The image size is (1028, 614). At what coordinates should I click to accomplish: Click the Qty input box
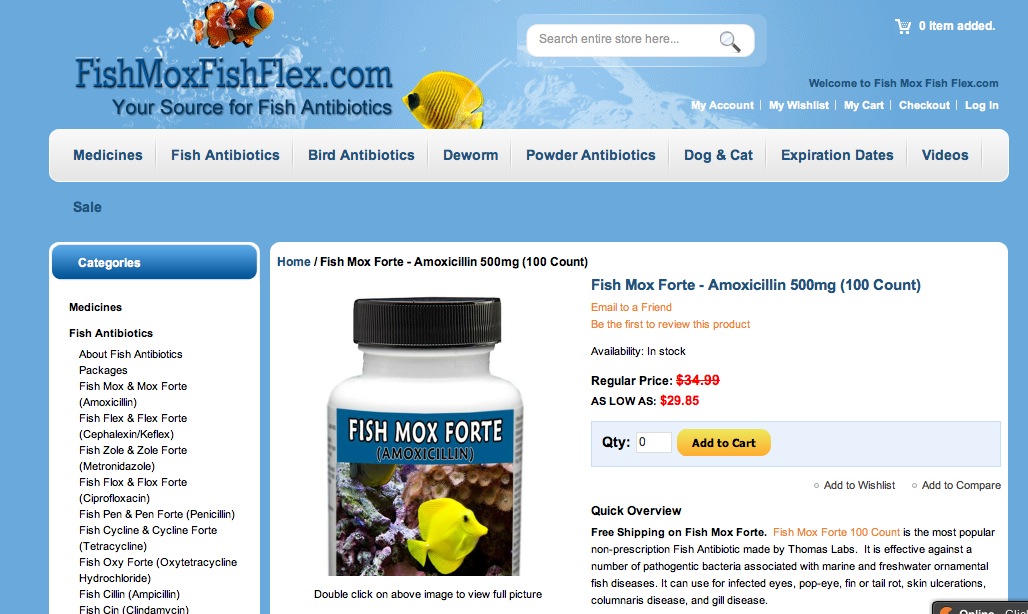653,442
